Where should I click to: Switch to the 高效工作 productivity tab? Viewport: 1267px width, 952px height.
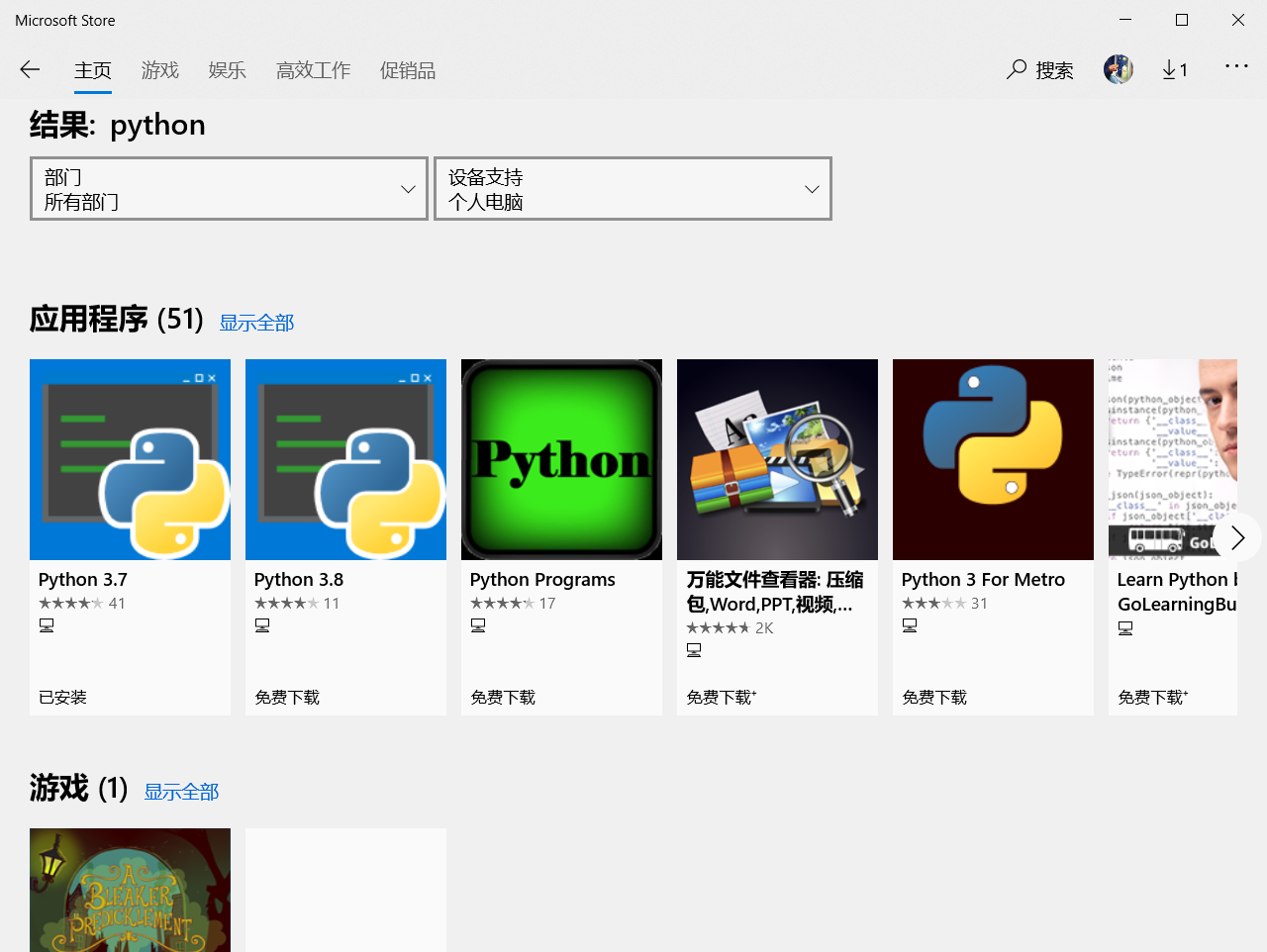click(x=314, y=70)
